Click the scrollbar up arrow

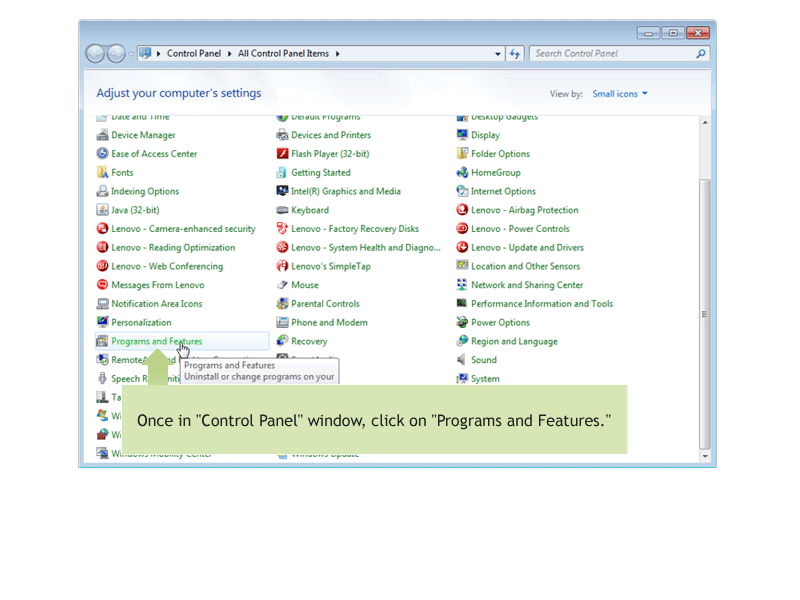coord(705,122)
